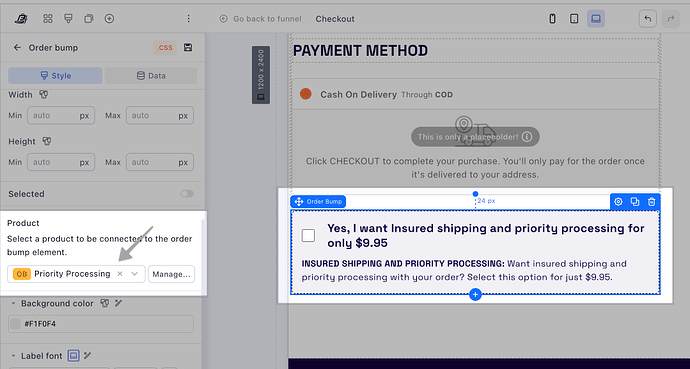Click the Manage... button
Viewport: 690px width, 369px height.
coord(171,274)
